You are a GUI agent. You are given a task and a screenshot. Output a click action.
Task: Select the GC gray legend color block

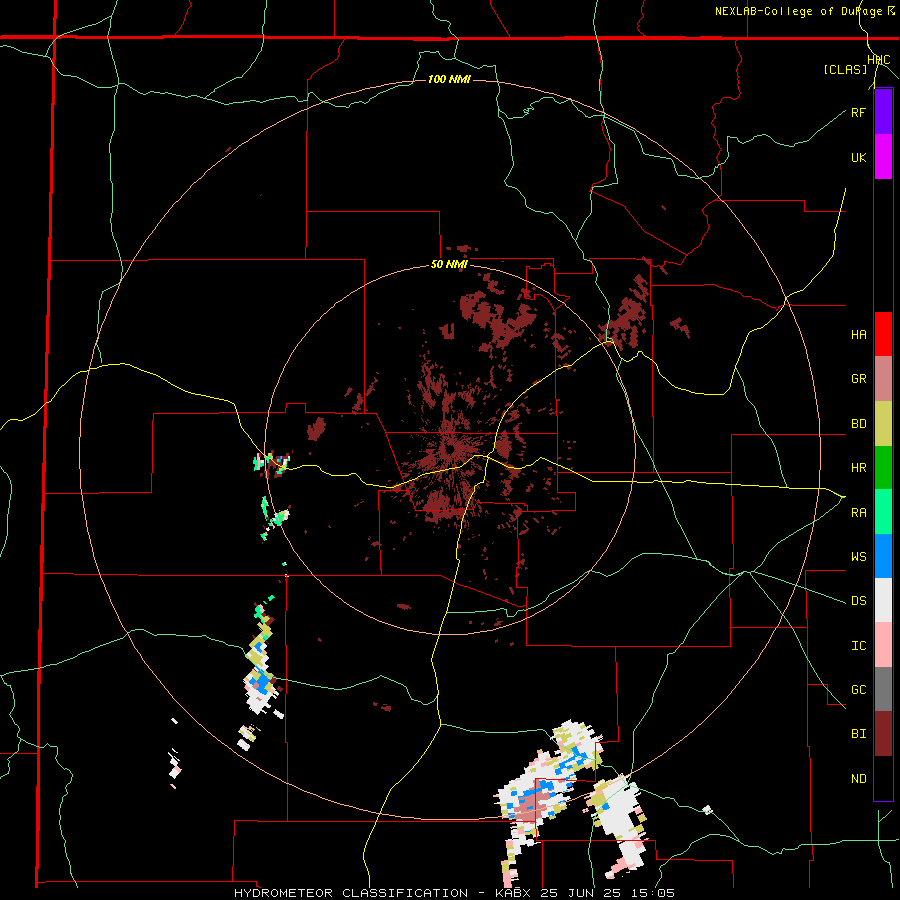(x=883, y=689)
